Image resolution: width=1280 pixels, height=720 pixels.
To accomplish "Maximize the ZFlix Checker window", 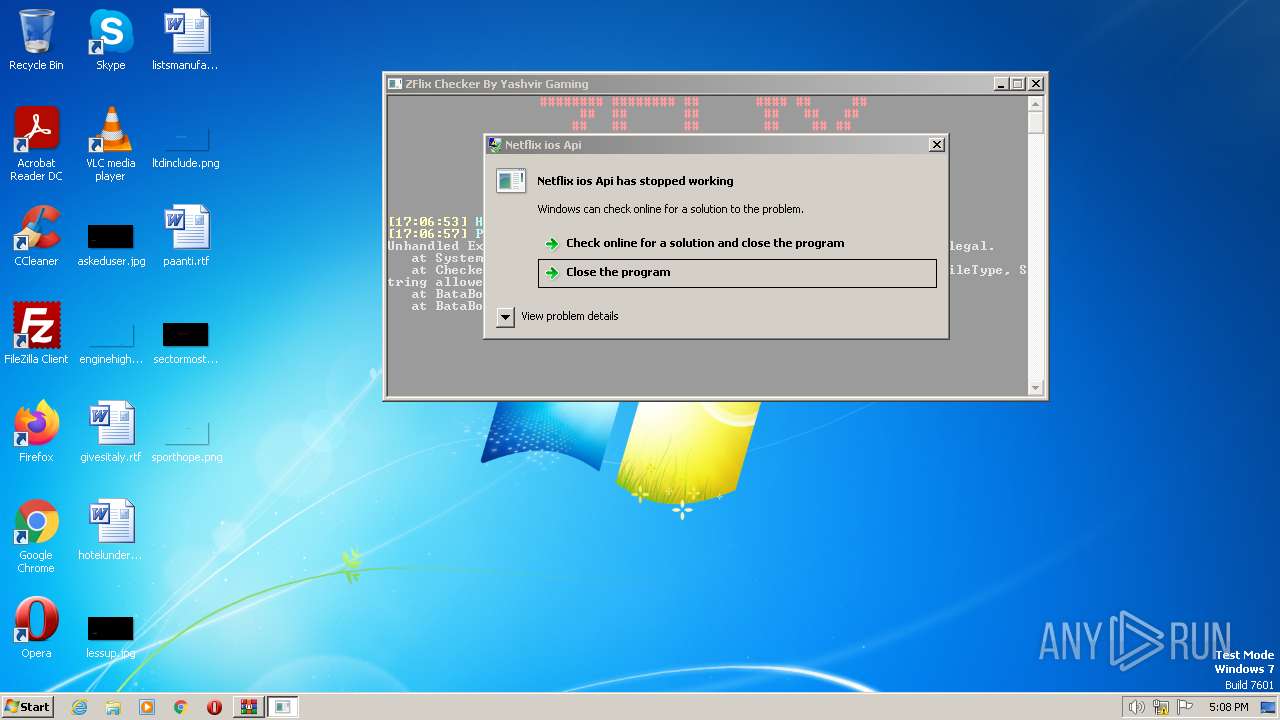I will coord(1018,84).
